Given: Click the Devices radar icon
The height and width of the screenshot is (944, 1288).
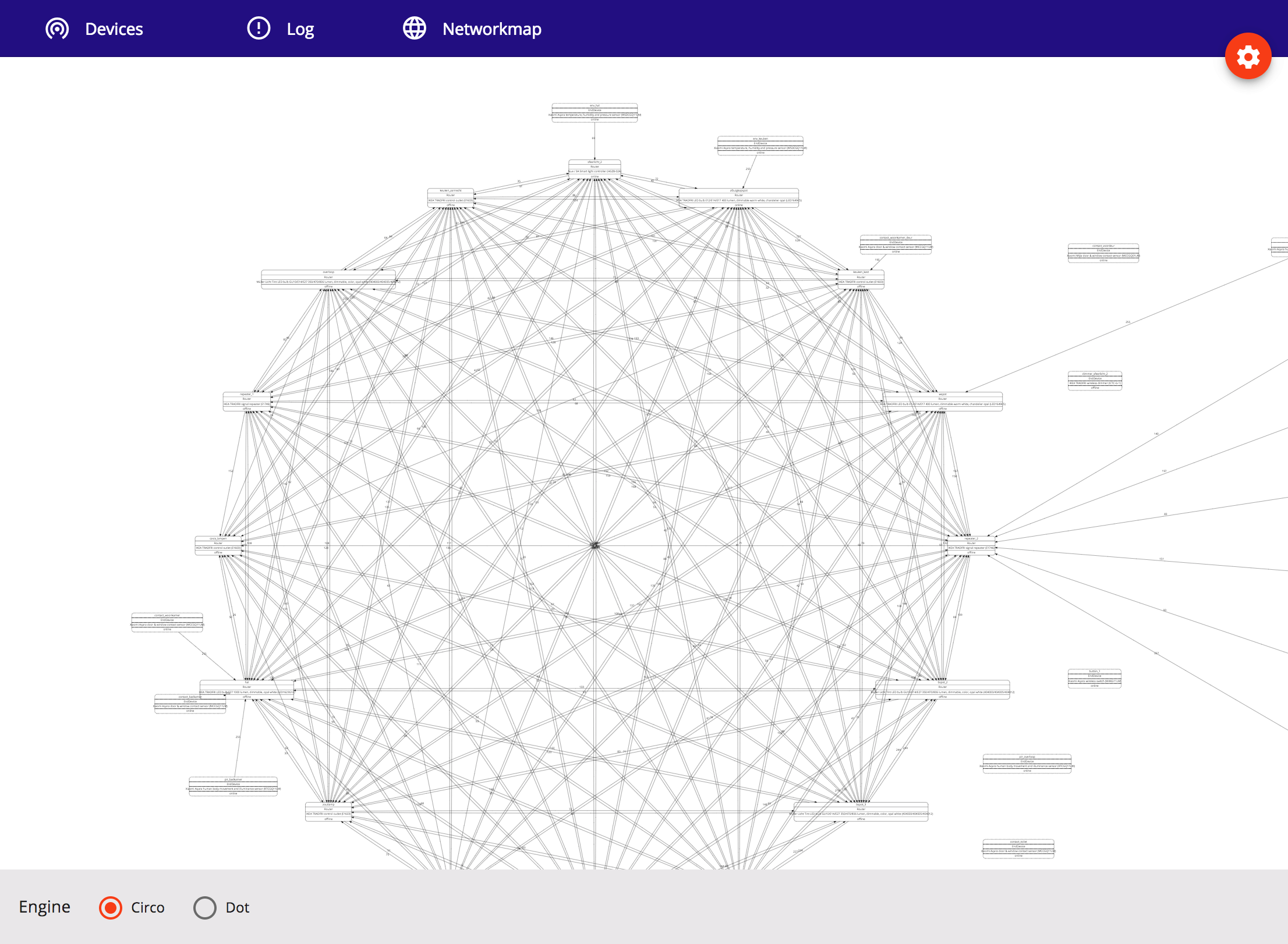Looking at the screenshot, I should click(57, 29).
